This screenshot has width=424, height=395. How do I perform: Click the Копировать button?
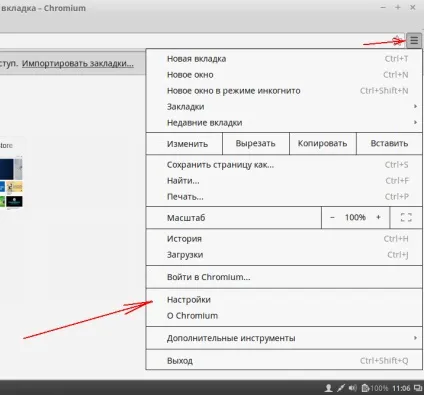click(323, 144)
